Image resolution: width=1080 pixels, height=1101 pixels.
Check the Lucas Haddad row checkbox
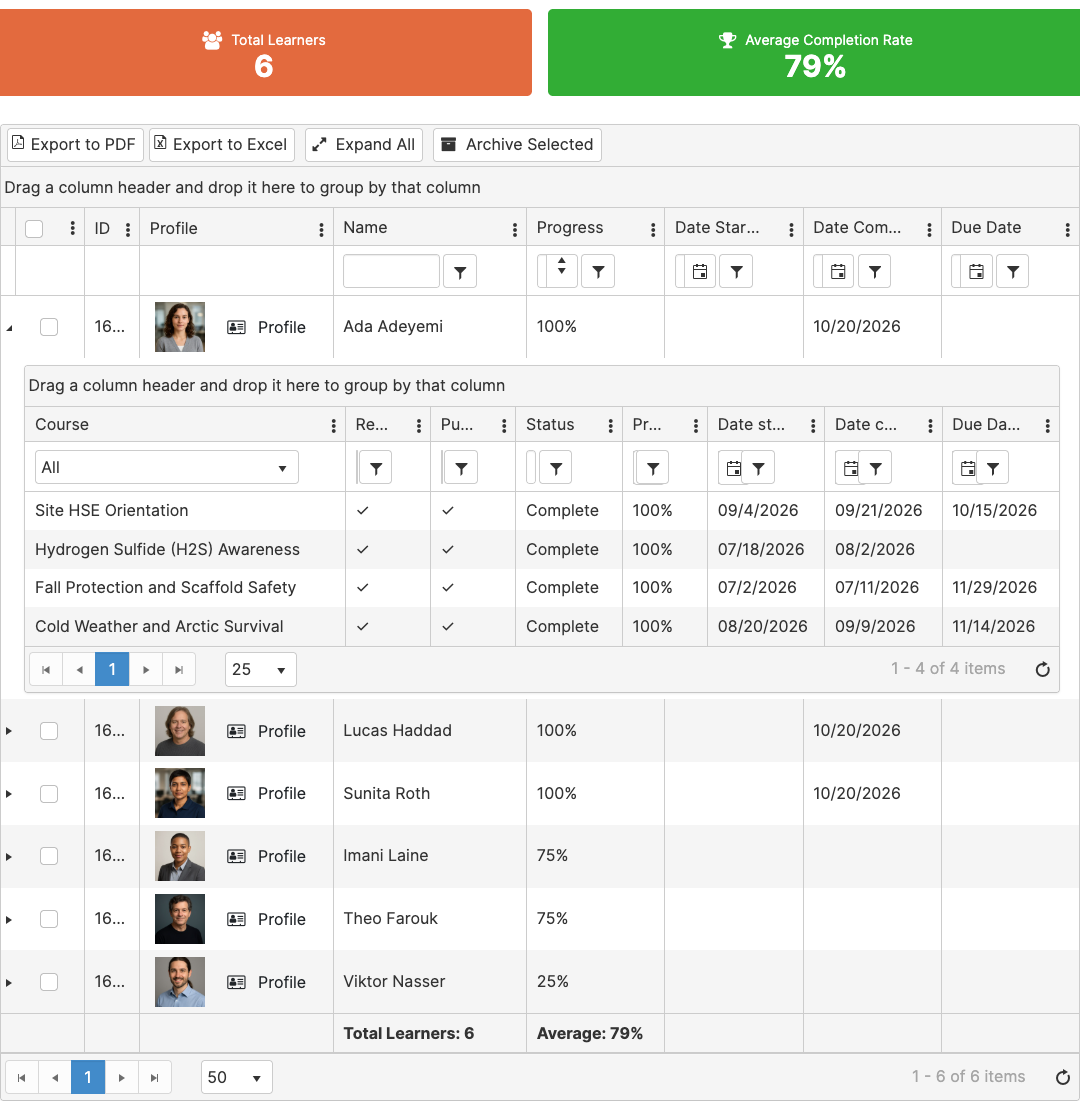tap(48, 731)
